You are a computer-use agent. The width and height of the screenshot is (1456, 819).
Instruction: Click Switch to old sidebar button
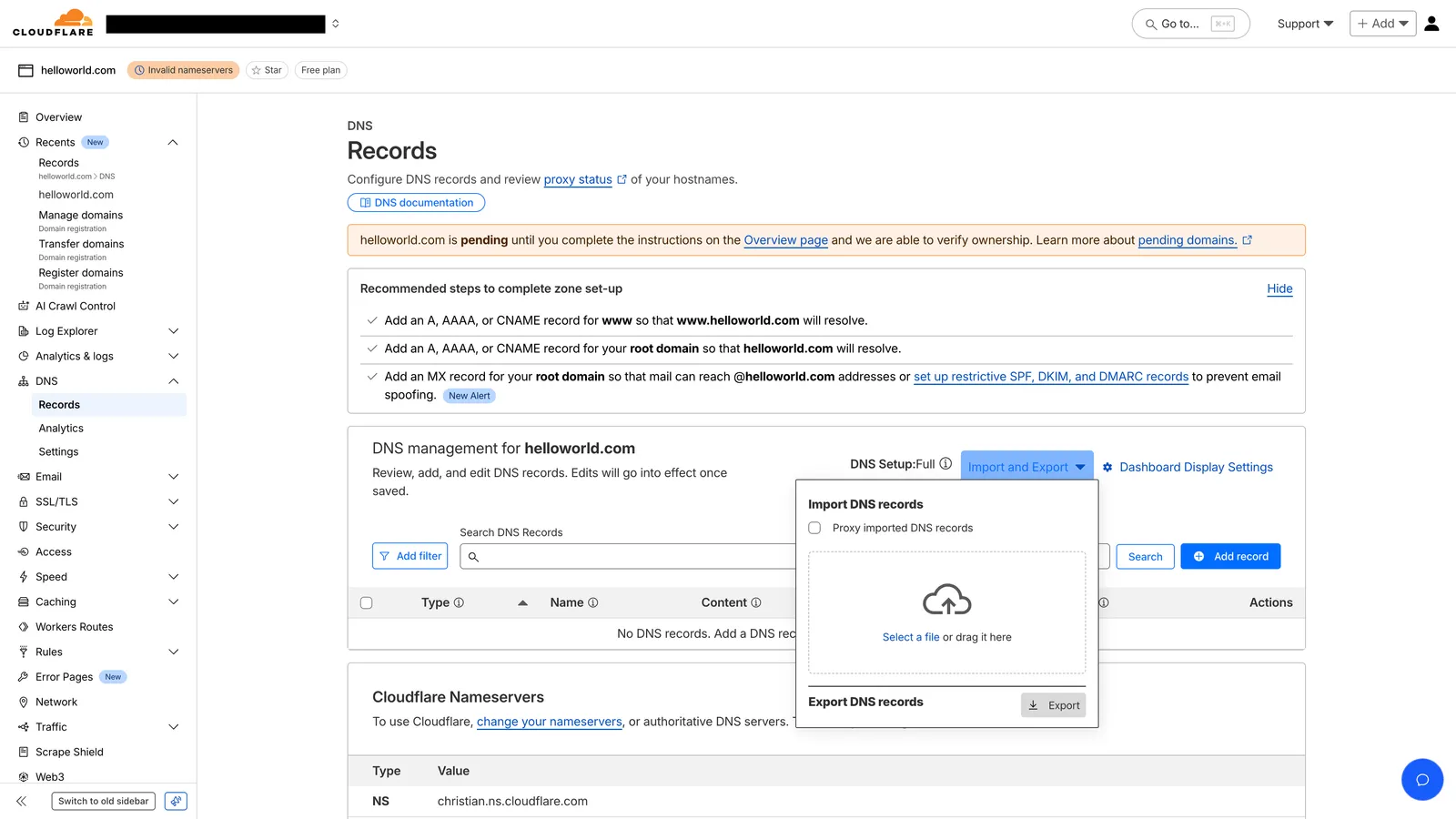104,801
